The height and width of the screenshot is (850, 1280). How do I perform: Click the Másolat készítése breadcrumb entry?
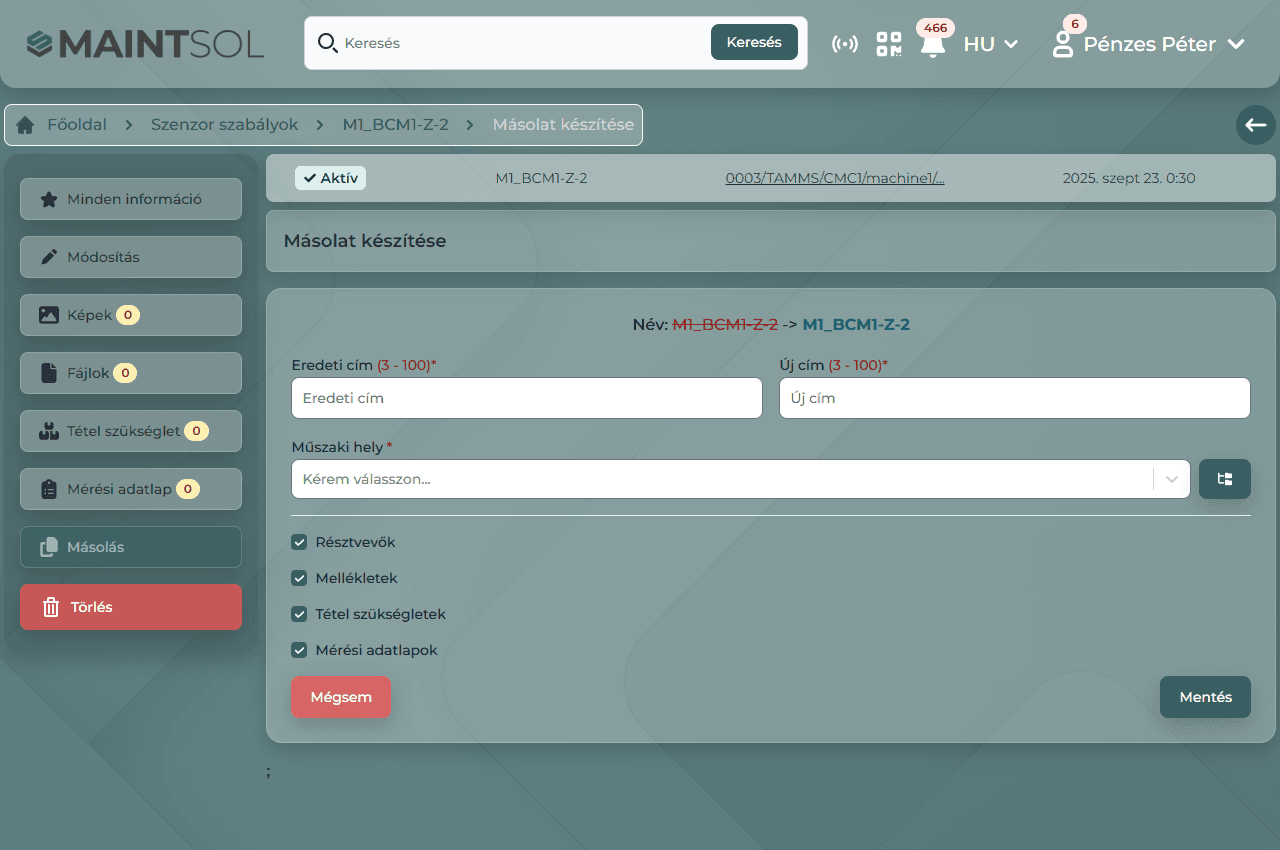(x=563, y=125)
